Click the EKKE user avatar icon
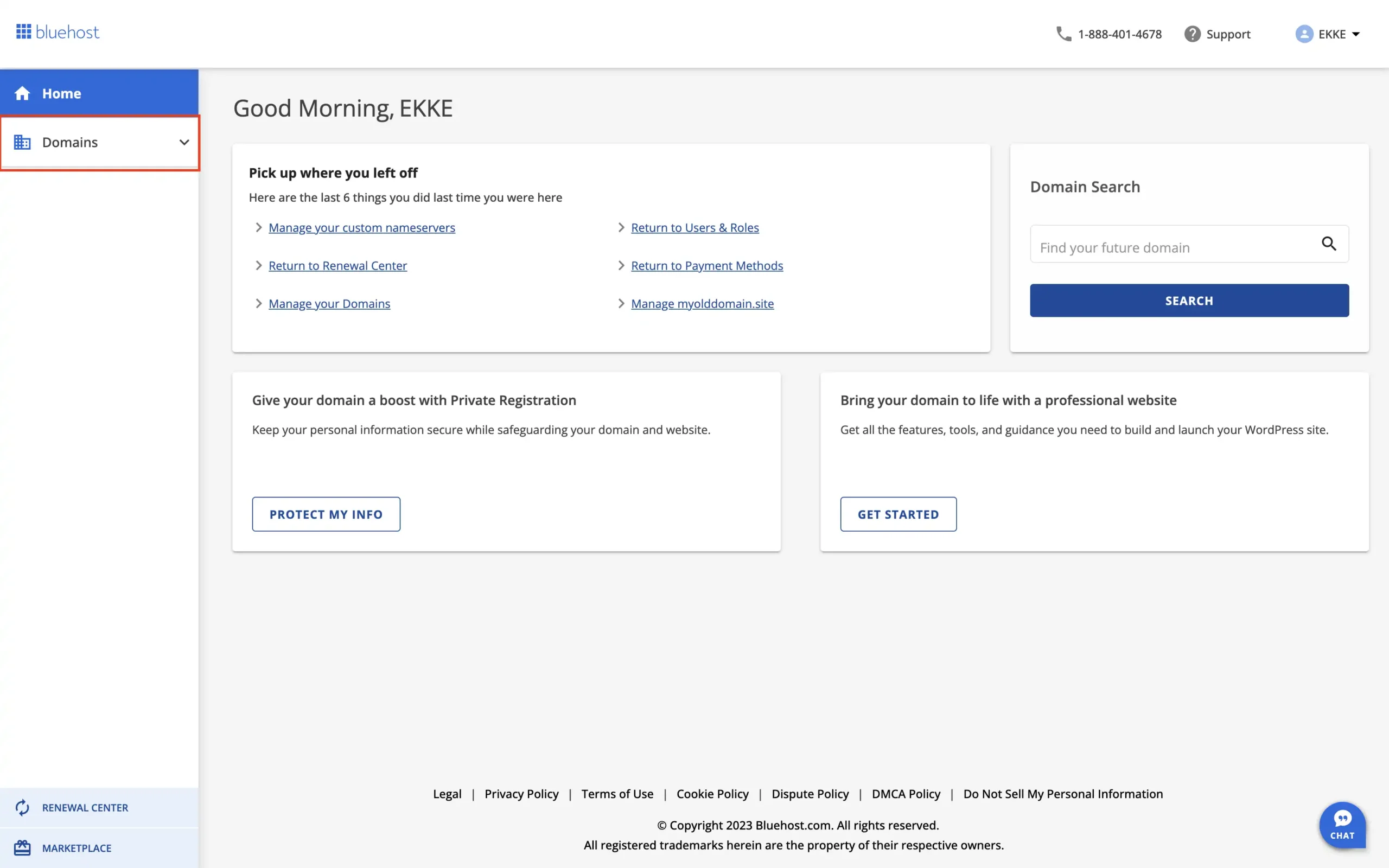The width and height of the screenshot is (1389, 868). pyautogui.click(x=1304, y=34)
